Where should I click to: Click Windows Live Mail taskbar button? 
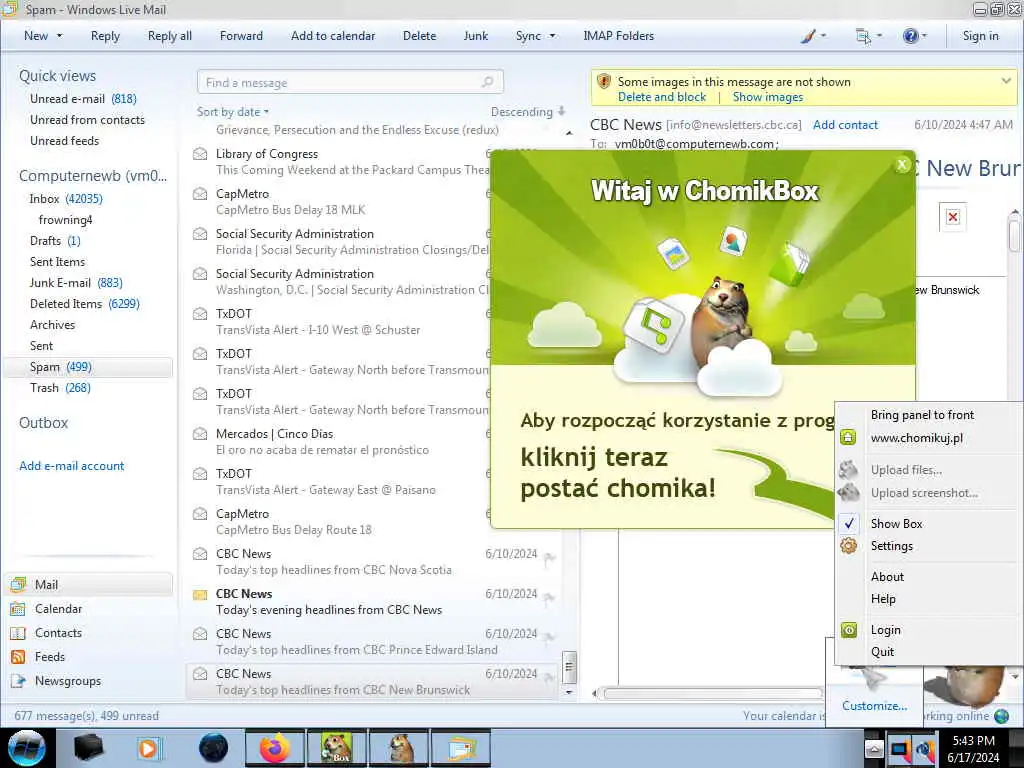tap(460, 748)
